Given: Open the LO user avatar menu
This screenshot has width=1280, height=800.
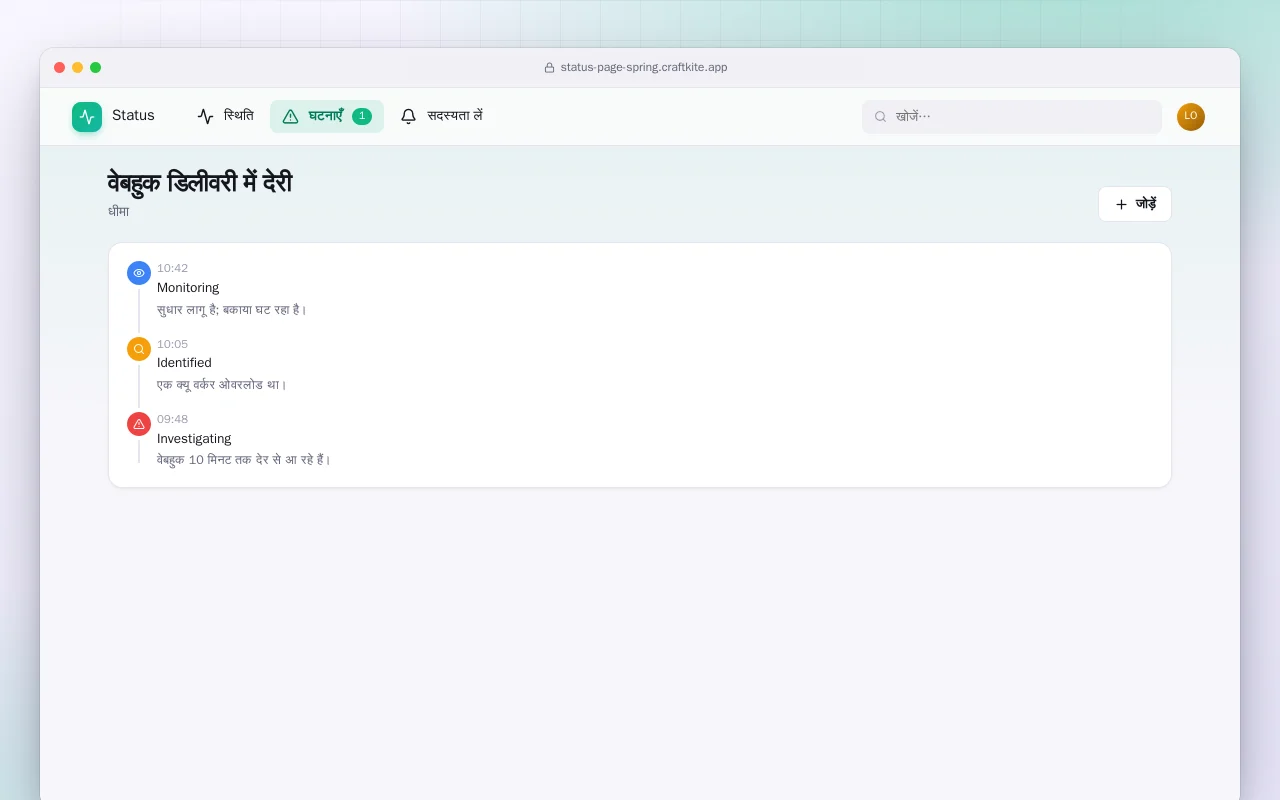Looking at the screenshot, I should click(1191, 117).
